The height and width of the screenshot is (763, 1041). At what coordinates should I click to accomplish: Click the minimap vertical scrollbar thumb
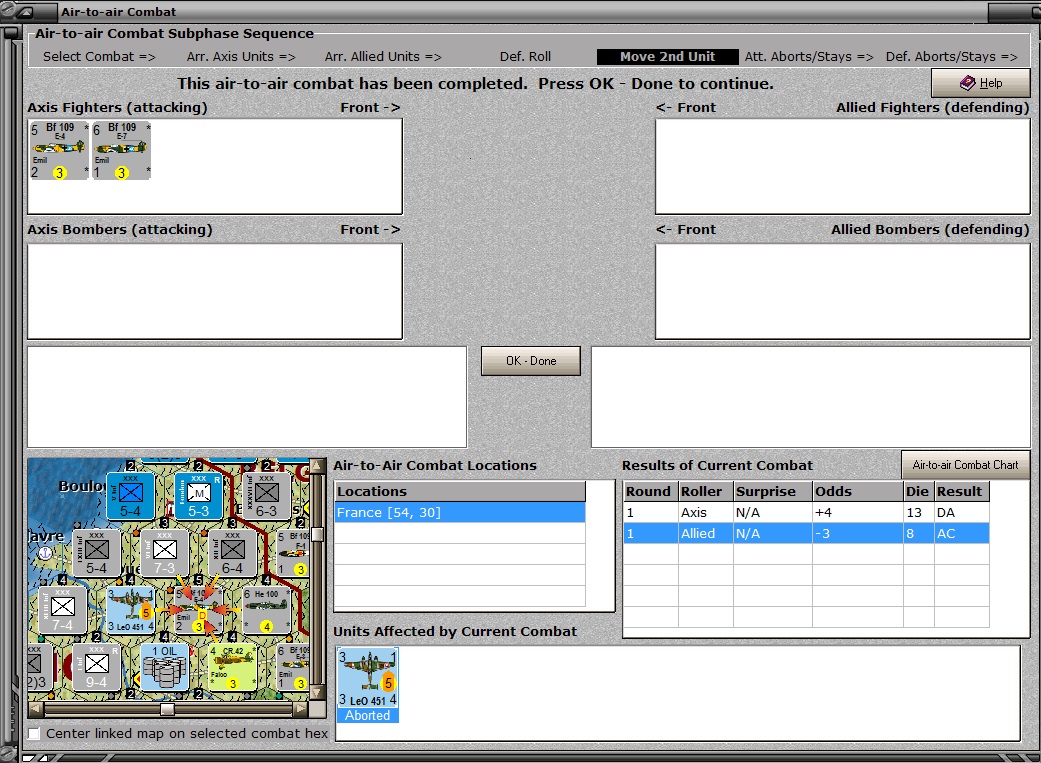pyautogui.click(x=317, y=535)
